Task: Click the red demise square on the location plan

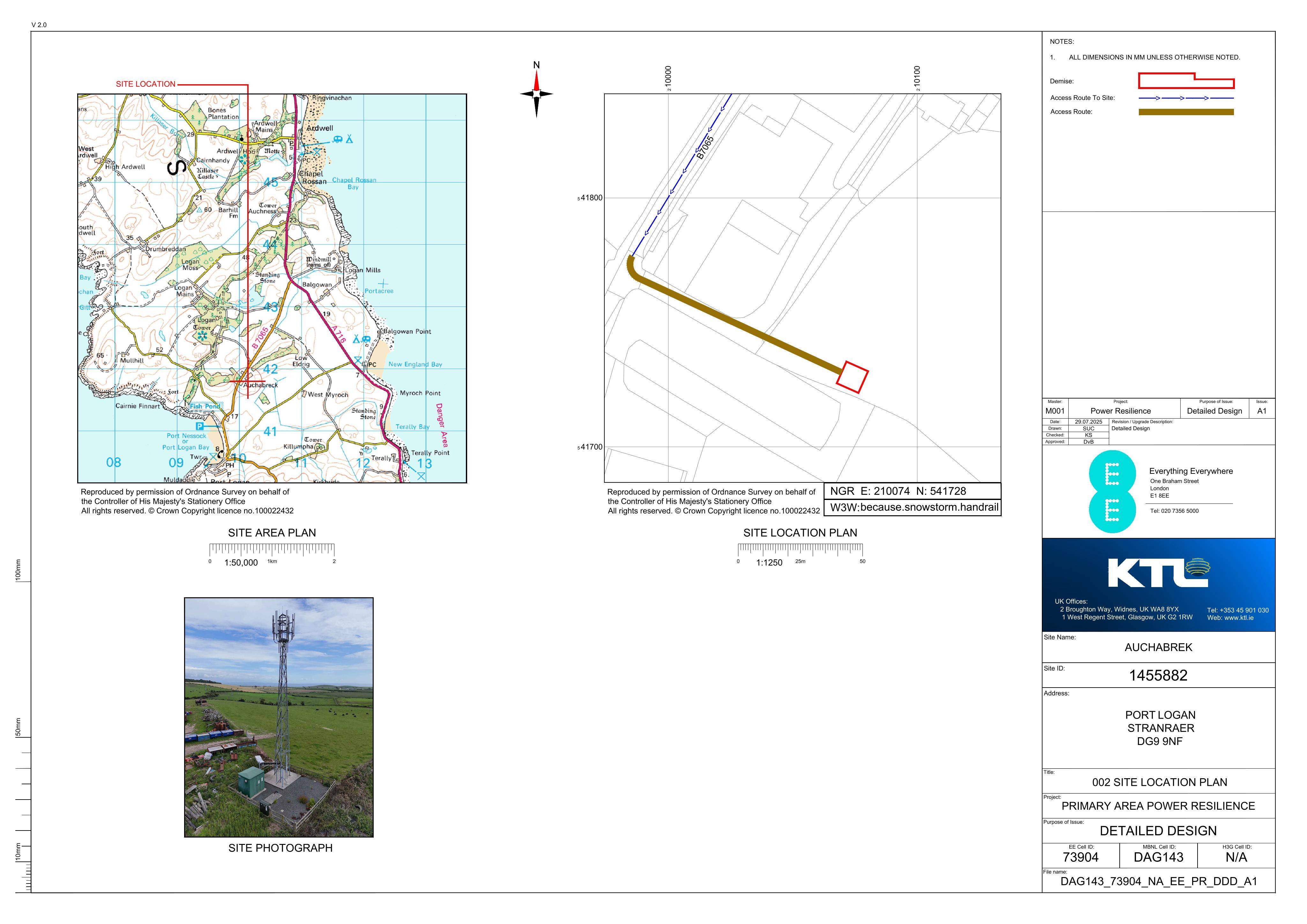Action: click(852, 377)
